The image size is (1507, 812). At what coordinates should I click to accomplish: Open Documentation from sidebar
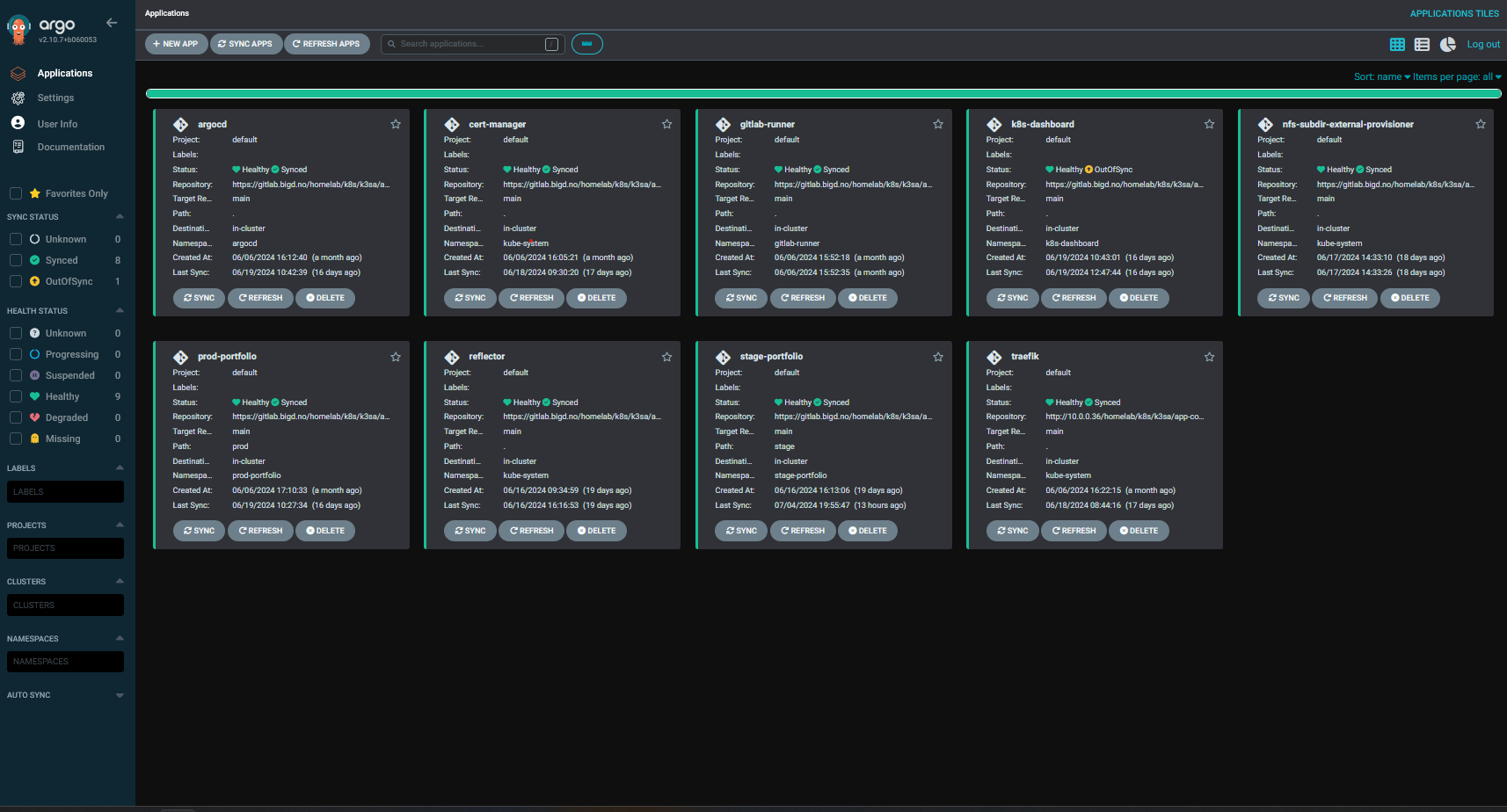70,147
